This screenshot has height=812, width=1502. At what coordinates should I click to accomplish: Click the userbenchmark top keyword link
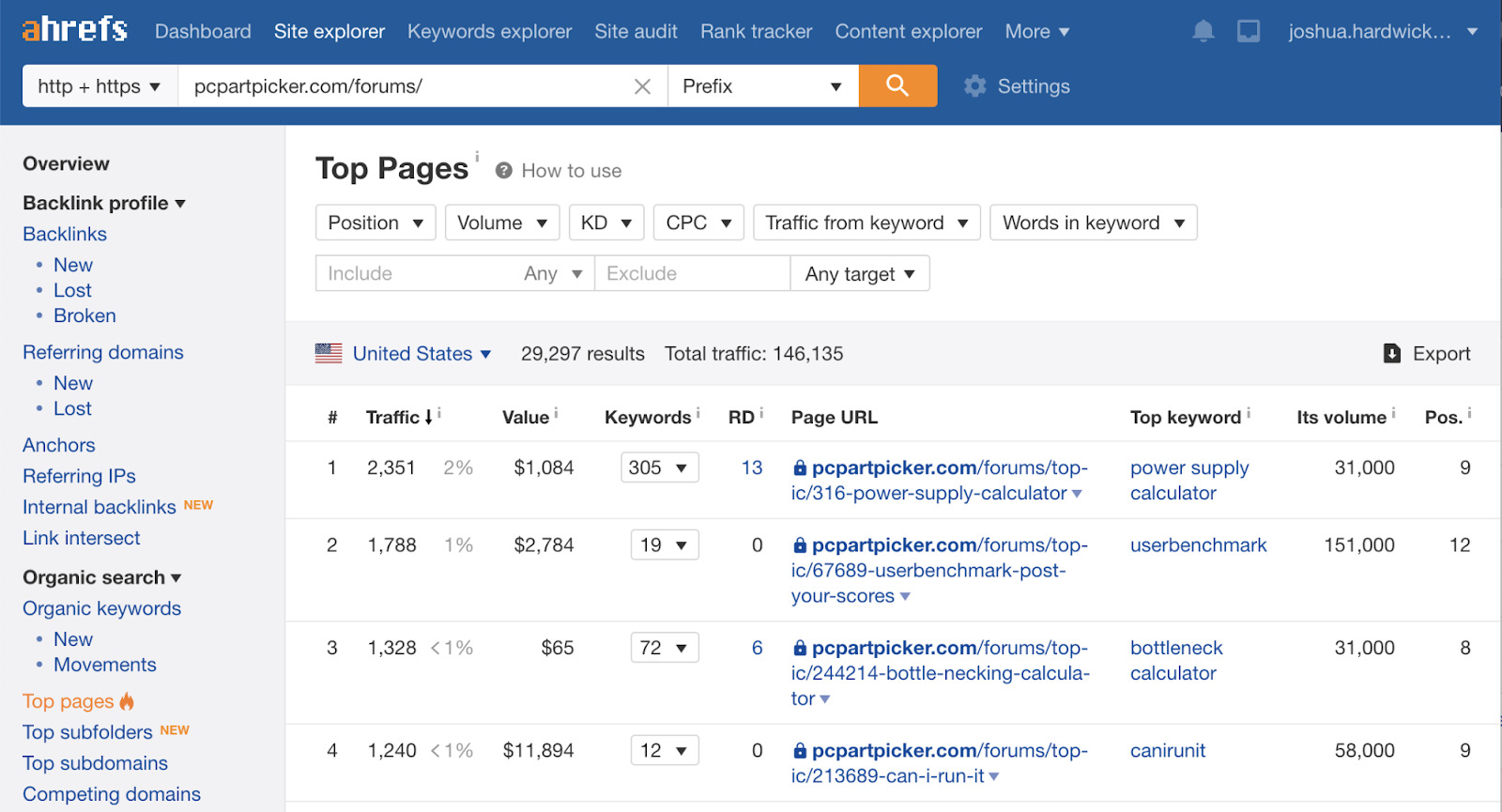(x=1198, y=545)
